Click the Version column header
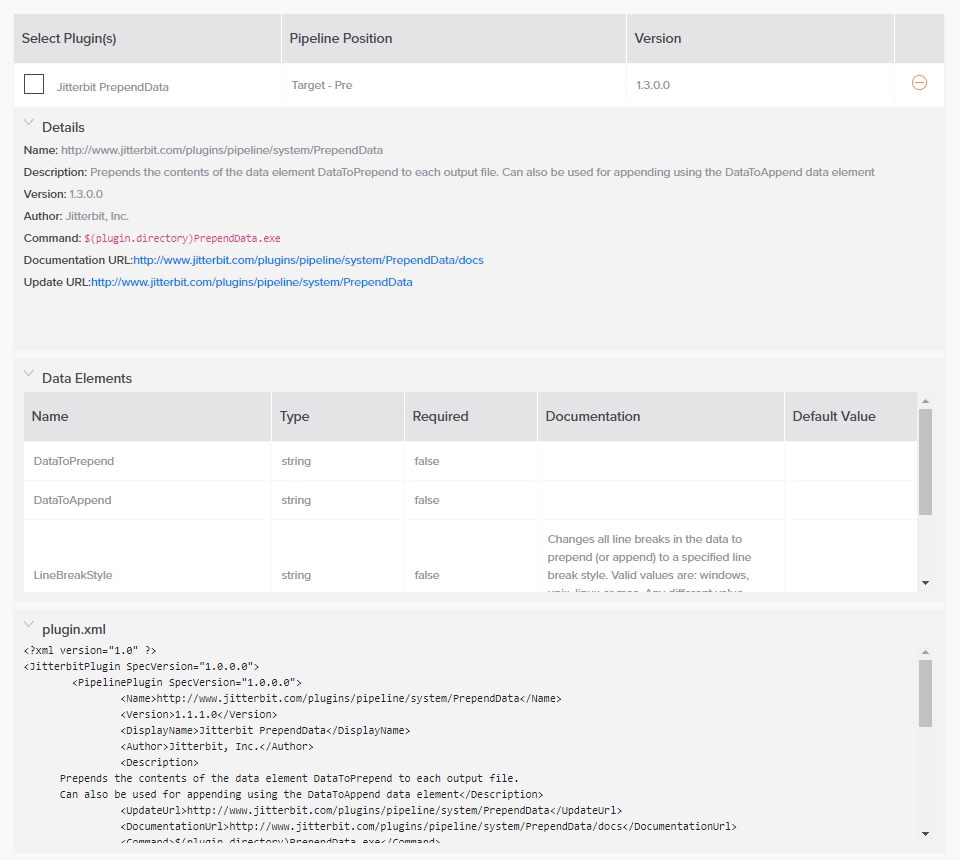Screen dimensions: 960x860 657,38
